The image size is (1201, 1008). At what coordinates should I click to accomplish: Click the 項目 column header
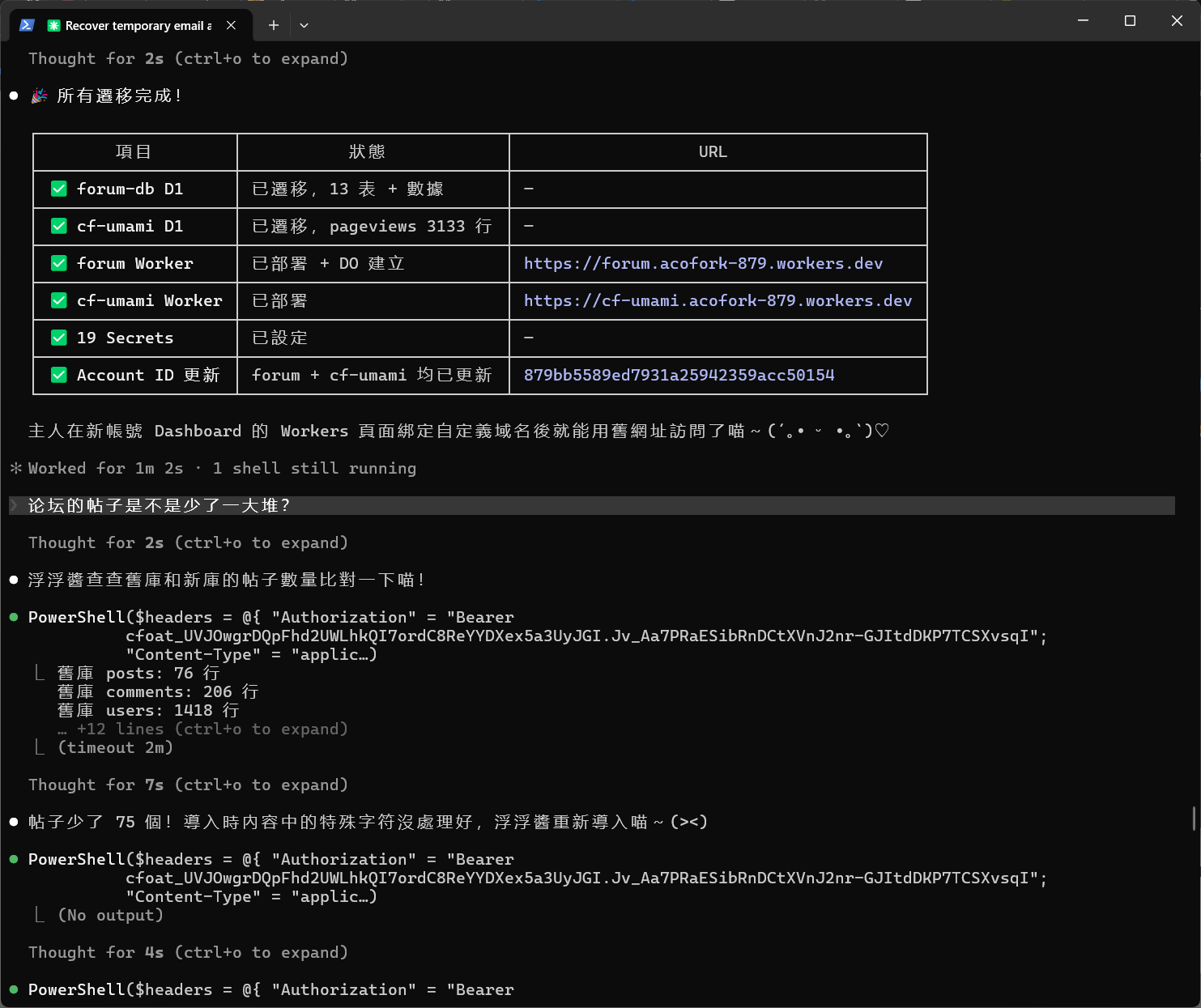pos(134,151)
